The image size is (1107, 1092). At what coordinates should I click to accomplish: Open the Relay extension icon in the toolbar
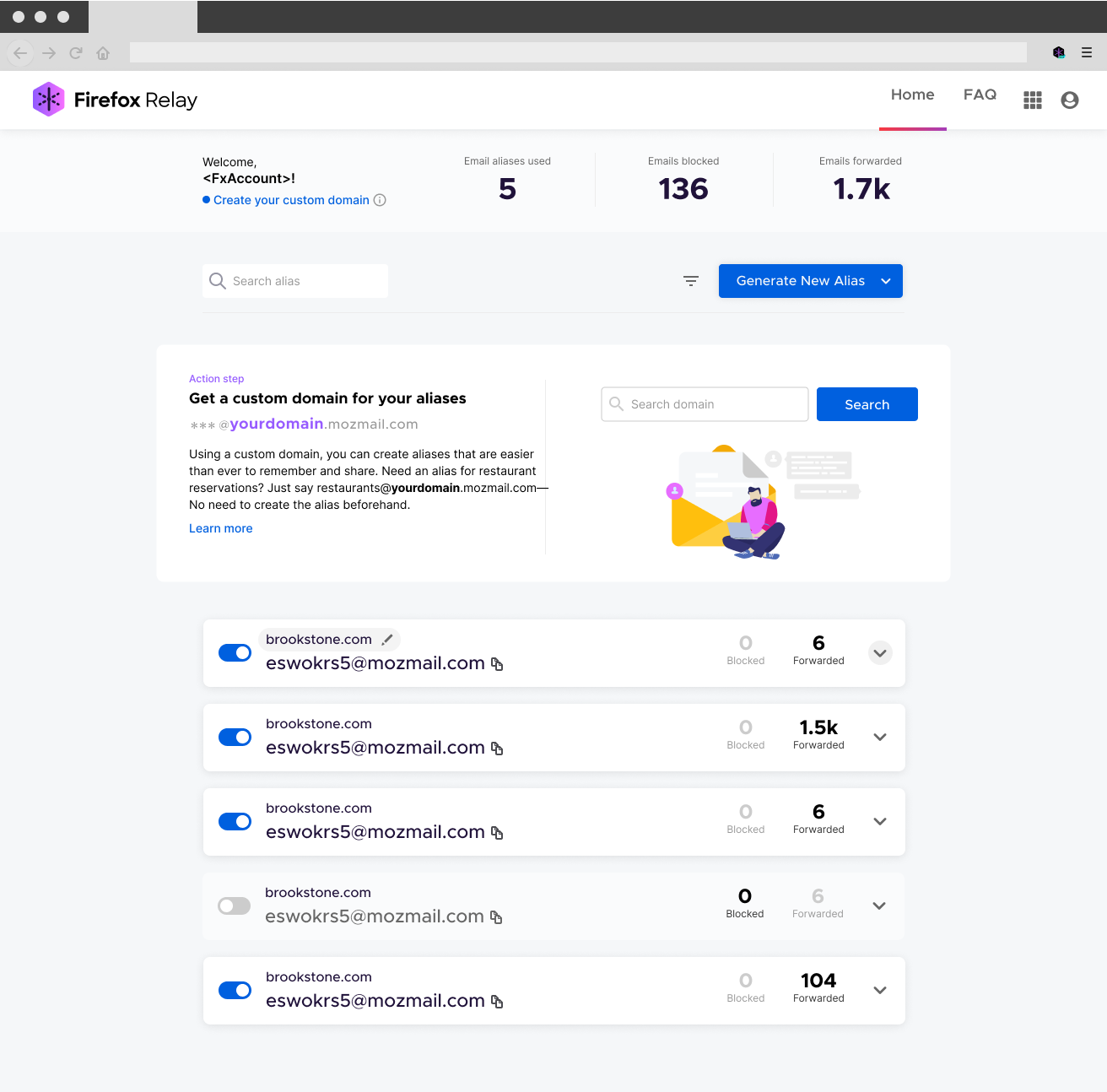1059,52
